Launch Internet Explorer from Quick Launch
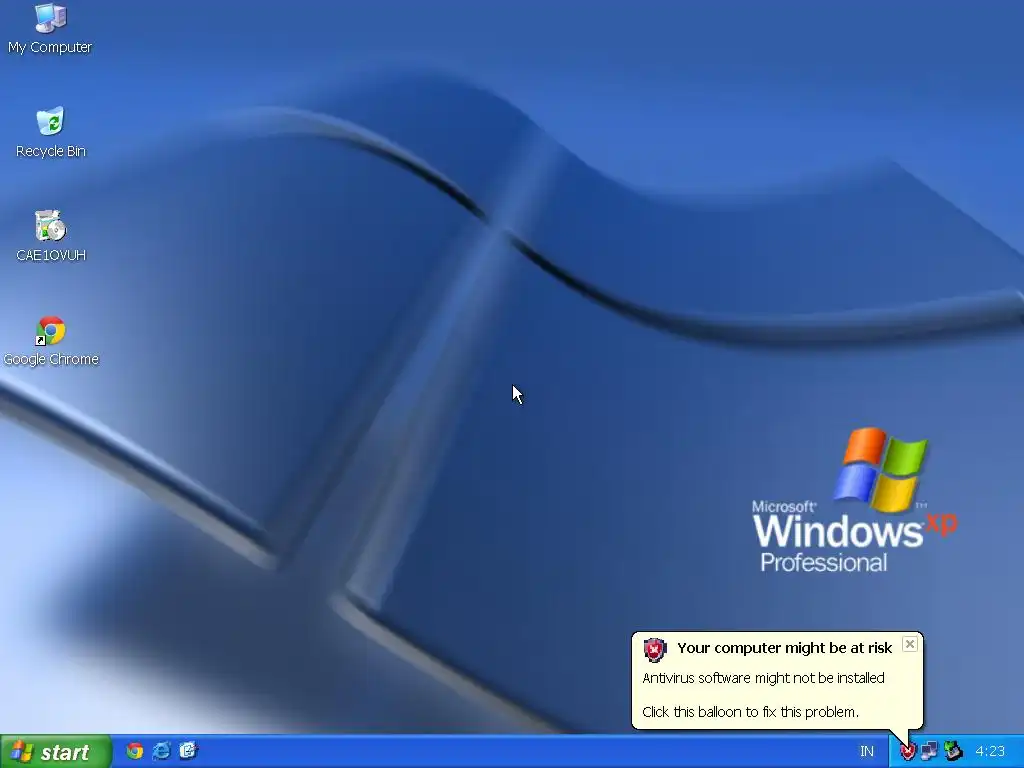1024x768 pixels. (x=161, y=751)
